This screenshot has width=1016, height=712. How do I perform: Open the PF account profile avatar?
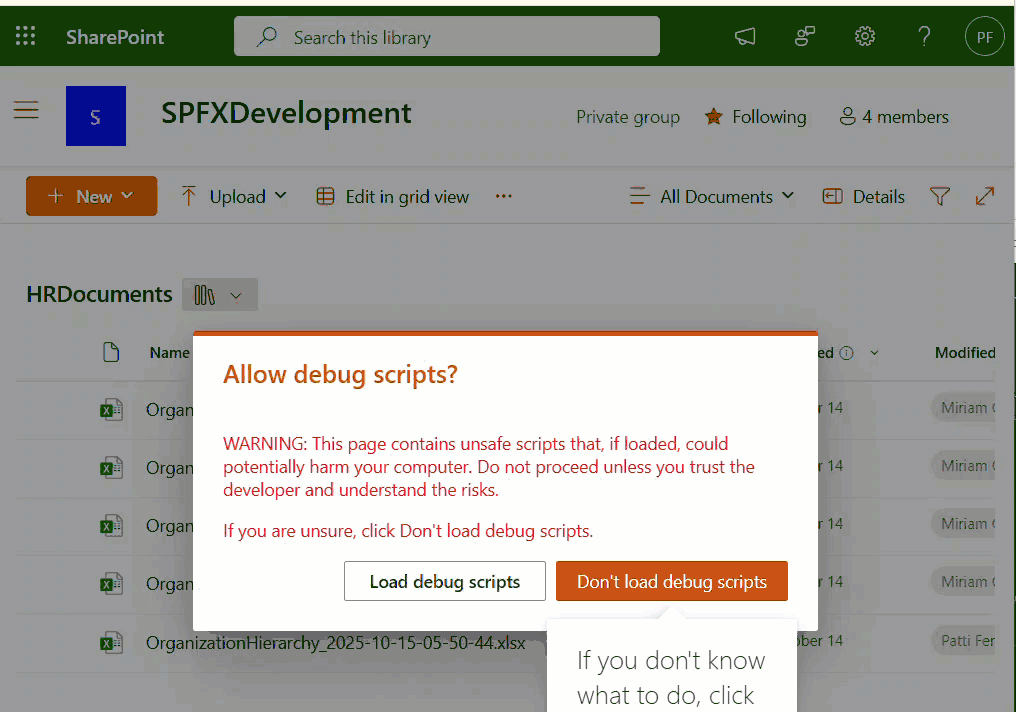(984, 36)
